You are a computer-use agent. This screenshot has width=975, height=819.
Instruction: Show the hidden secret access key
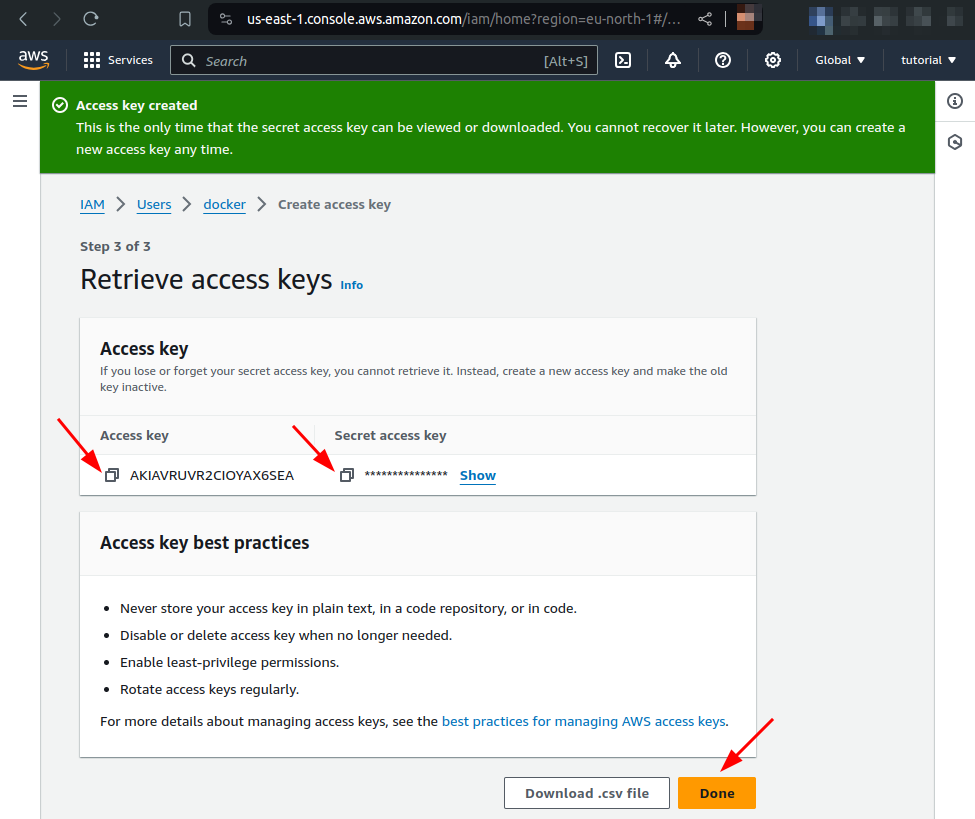478,476
